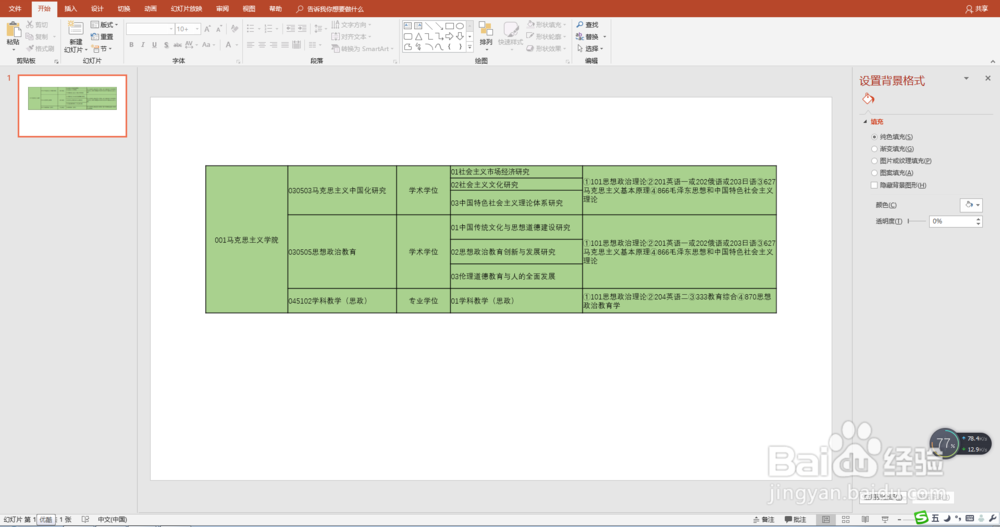Click the wrench icon in the IME toolbar
The height and width of the screenshot is (527, 1000).
[992, 519]
